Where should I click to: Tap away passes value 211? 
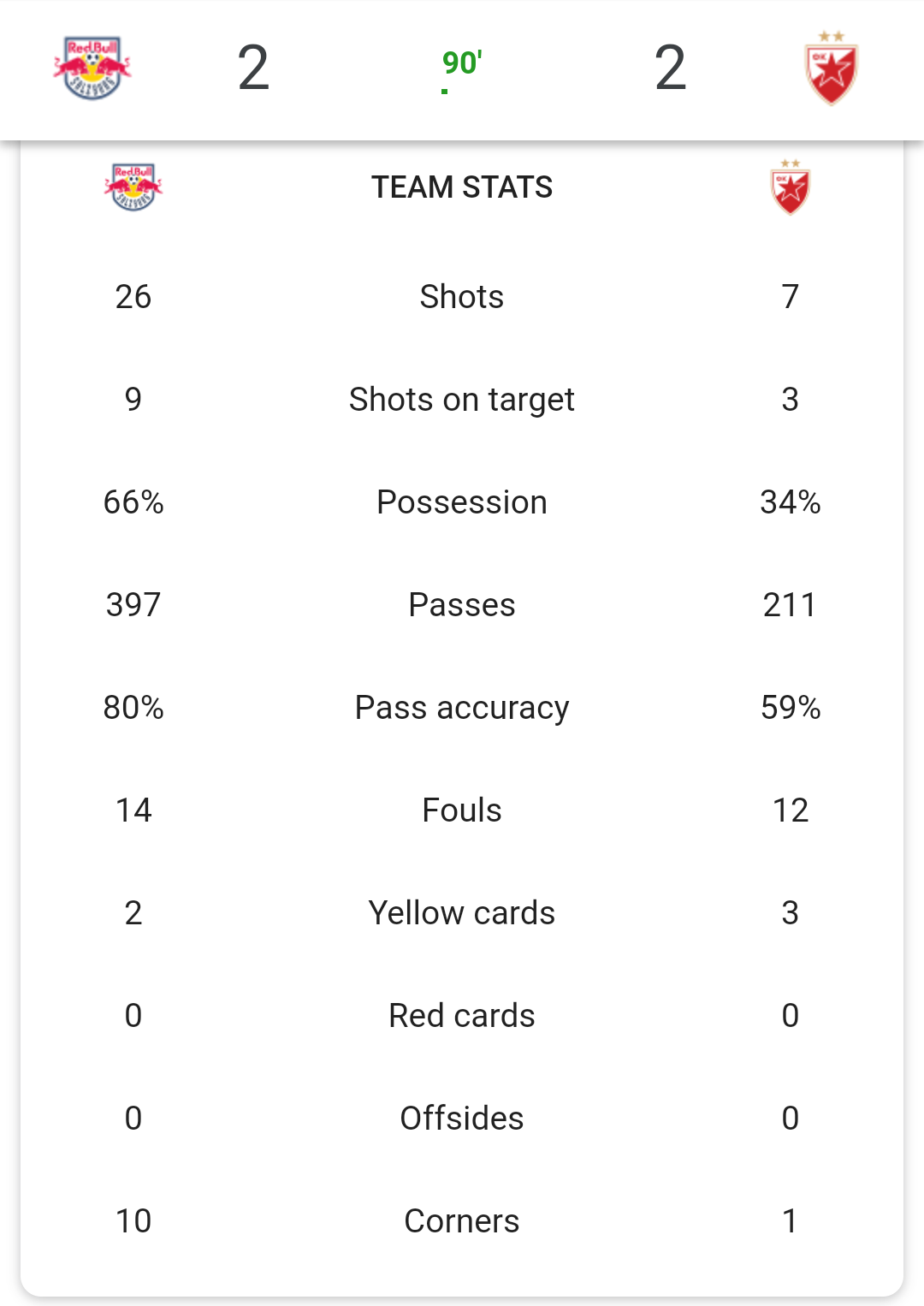(x=791, y=605)
